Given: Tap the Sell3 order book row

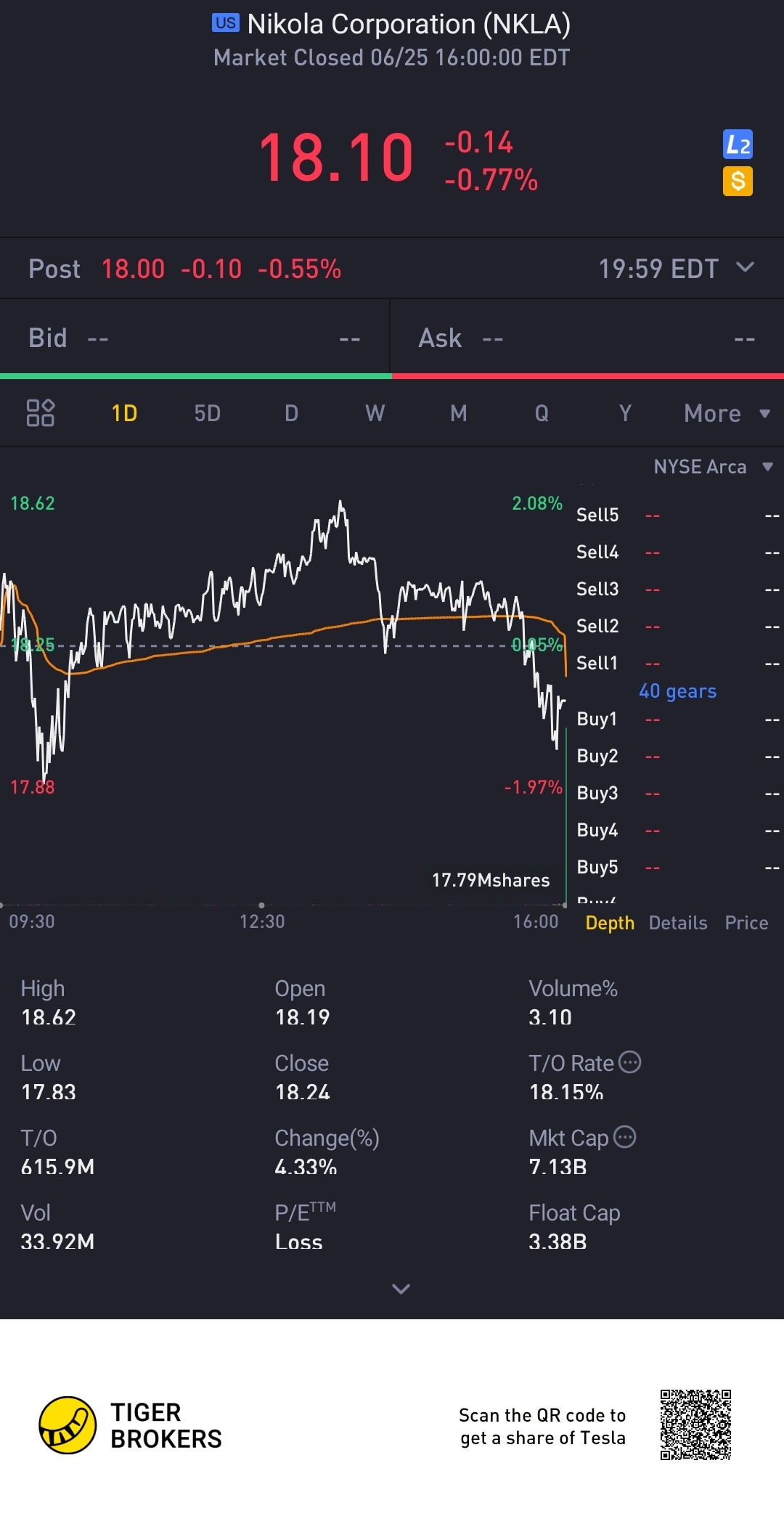Looking at the screenshot, I should [678, 589].
